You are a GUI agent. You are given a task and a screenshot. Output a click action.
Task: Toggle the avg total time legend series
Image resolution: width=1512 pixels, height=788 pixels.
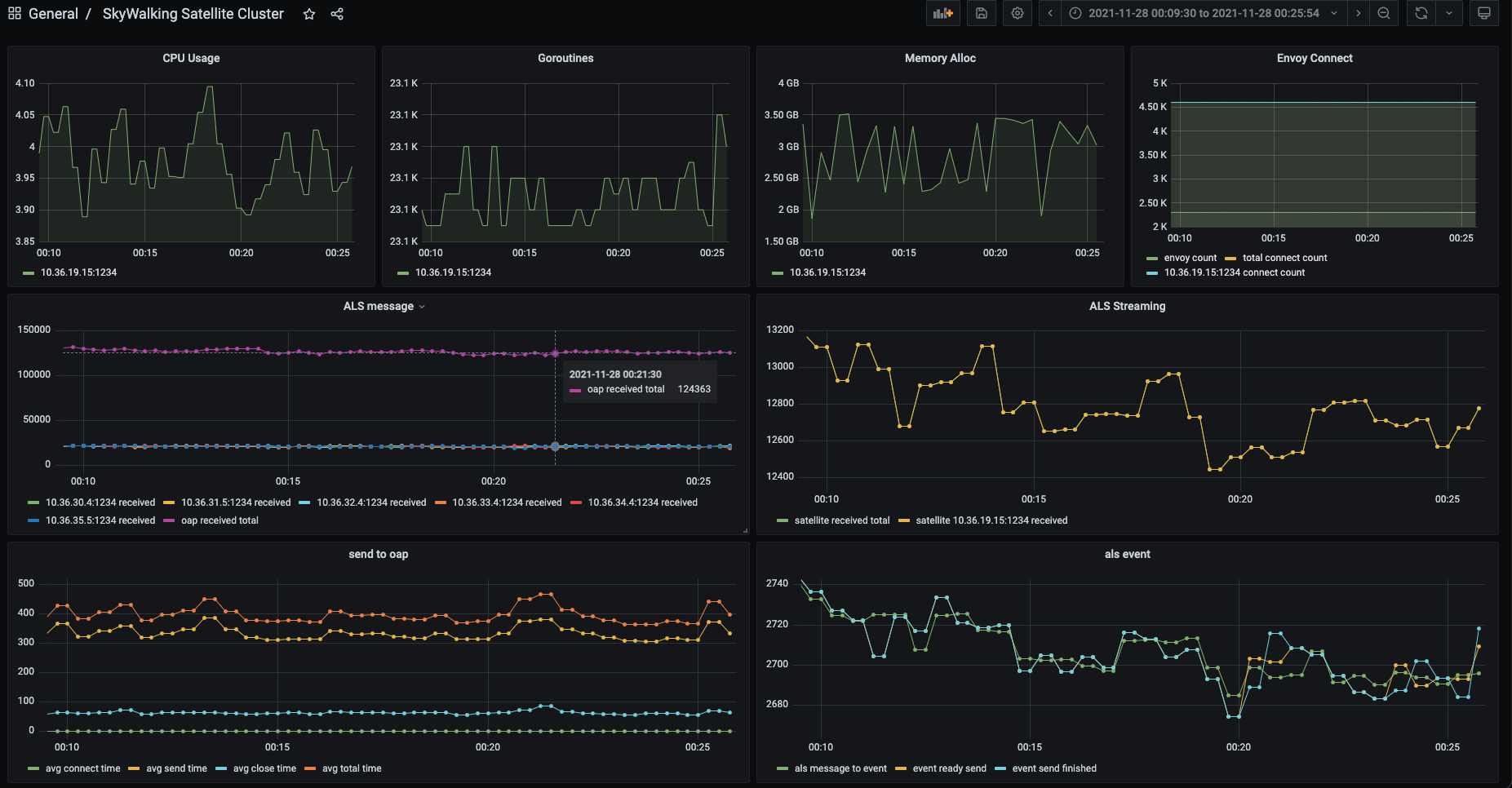pos(352,768)
